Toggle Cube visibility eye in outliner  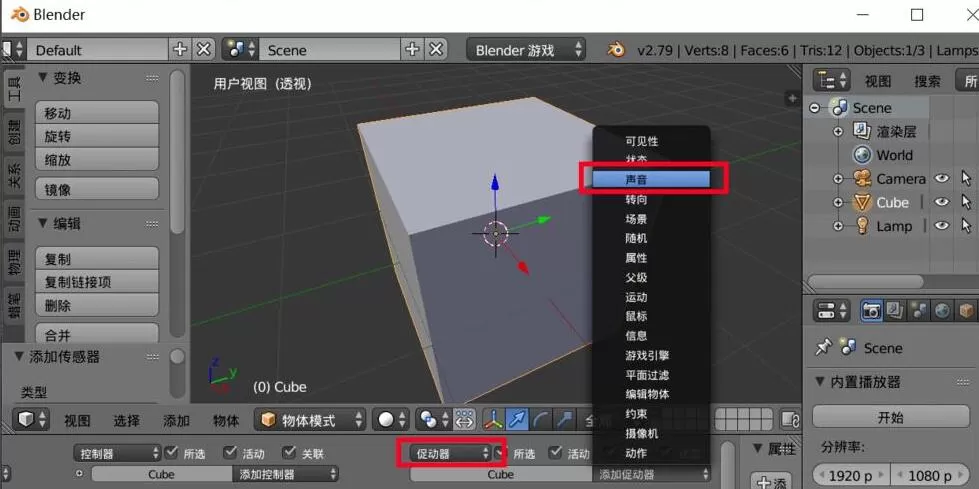pos(942,202)
